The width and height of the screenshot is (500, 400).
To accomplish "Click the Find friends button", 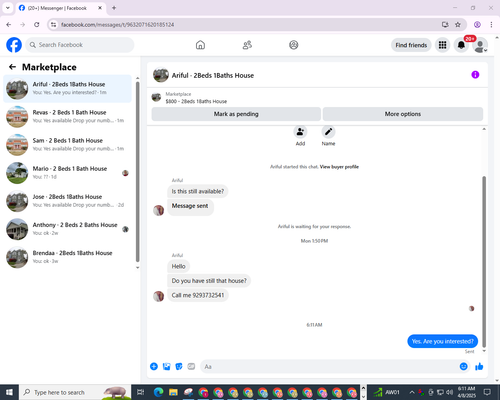I will point(411,45).
